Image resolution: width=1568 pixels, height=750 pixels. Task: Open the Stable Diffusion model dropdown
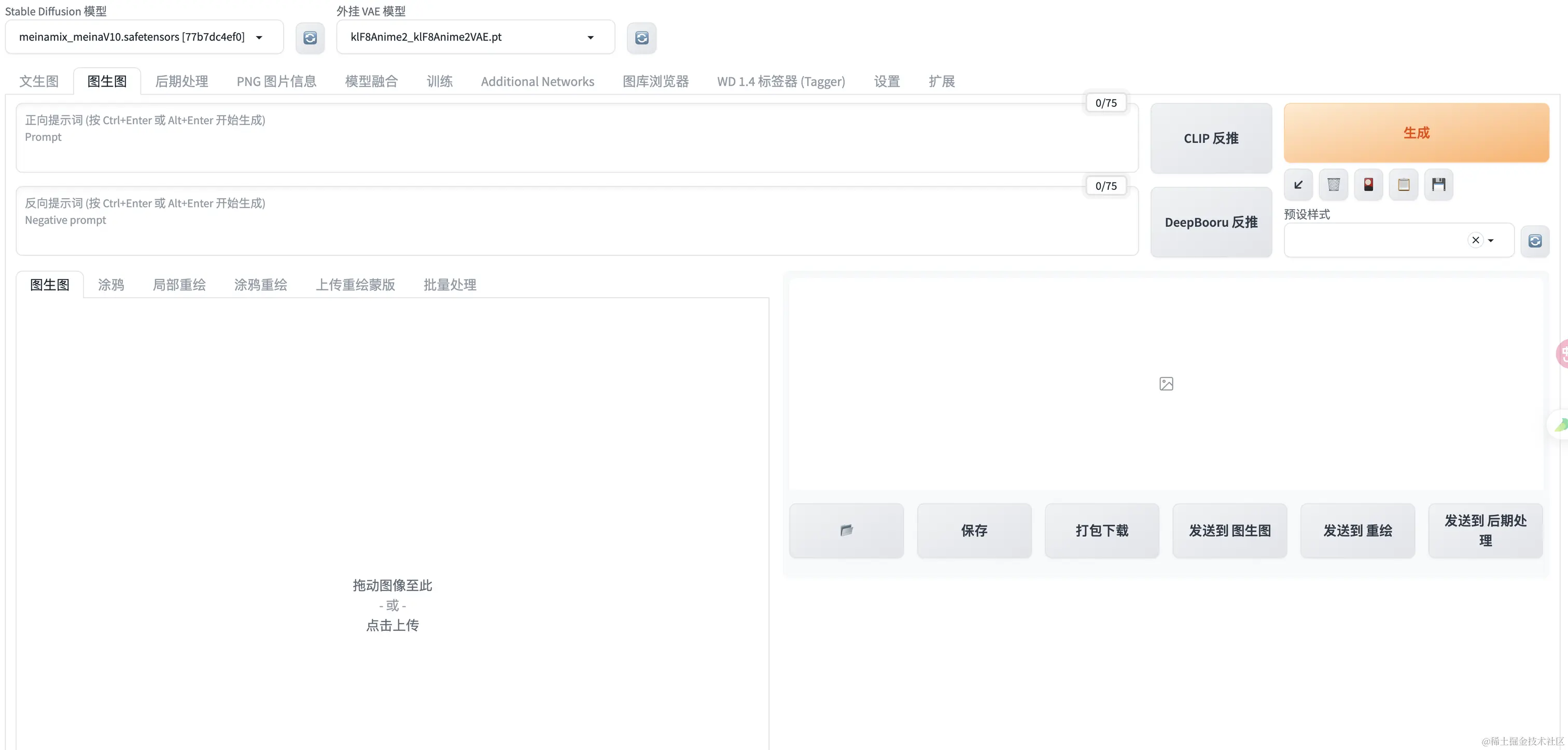point(144,37)
